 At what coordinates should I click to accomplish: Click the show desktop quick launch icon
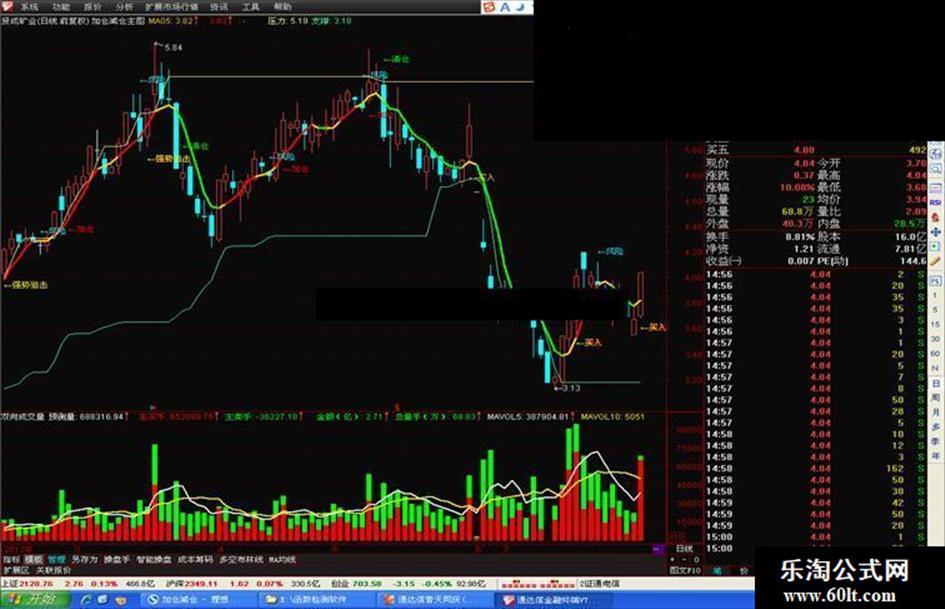click(x=103, y=600)
